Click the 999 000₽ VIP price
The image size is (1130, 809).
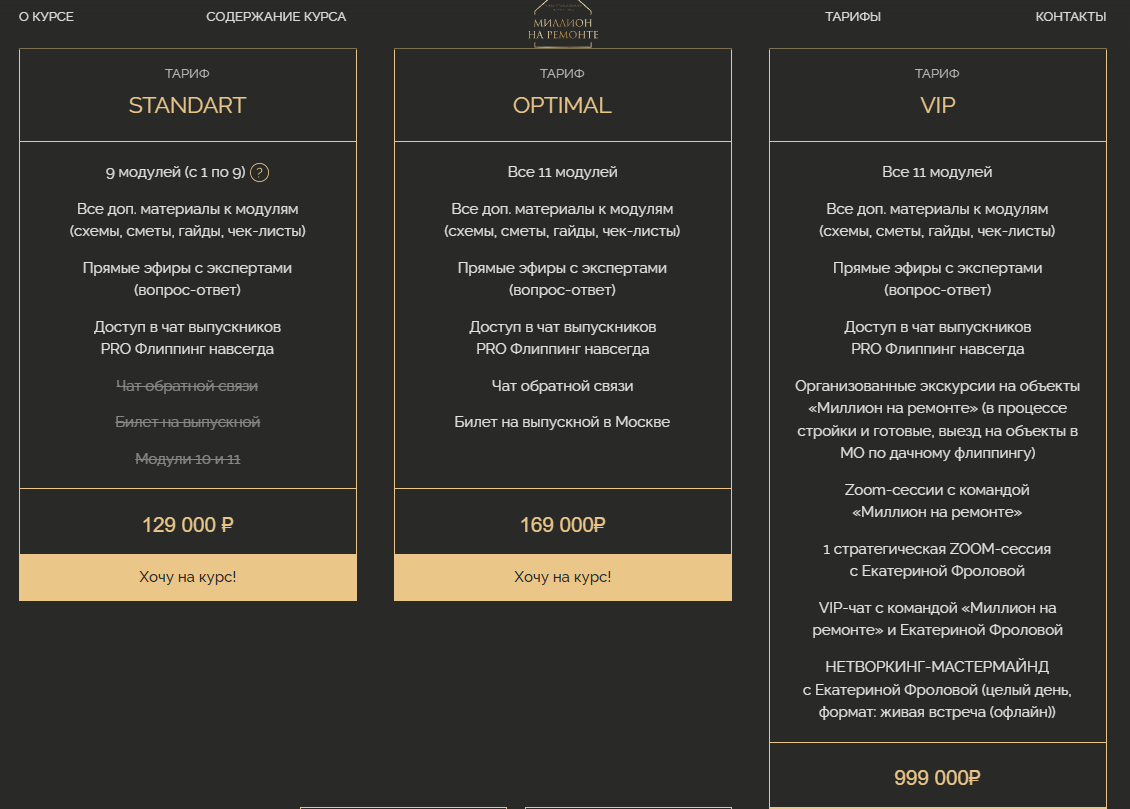pos(937,778)
